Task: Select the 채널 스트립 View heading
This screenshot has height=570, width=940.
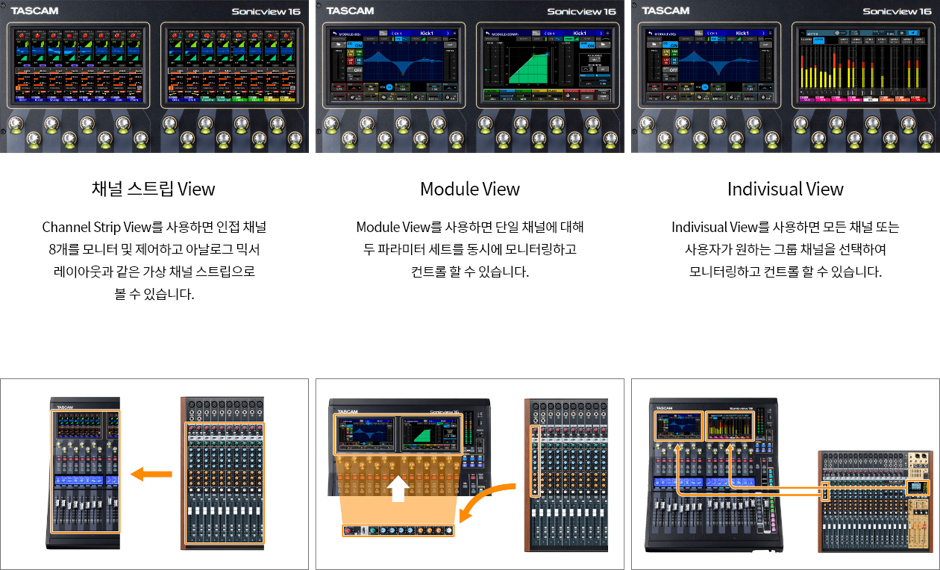Action: pos(153,189)
